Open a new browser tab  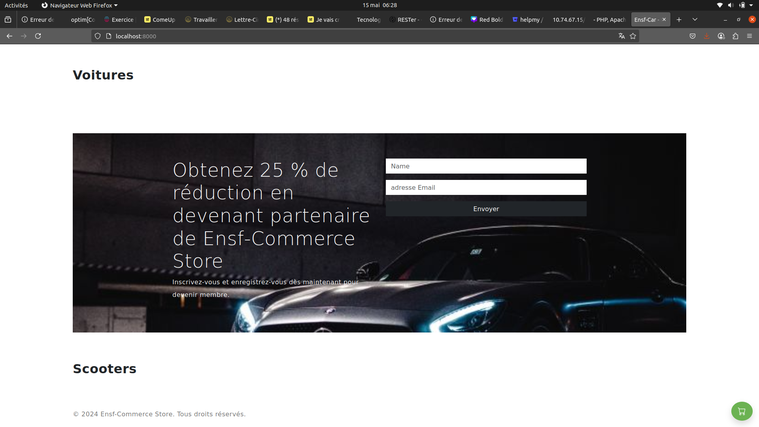click(x=679, y=20)
